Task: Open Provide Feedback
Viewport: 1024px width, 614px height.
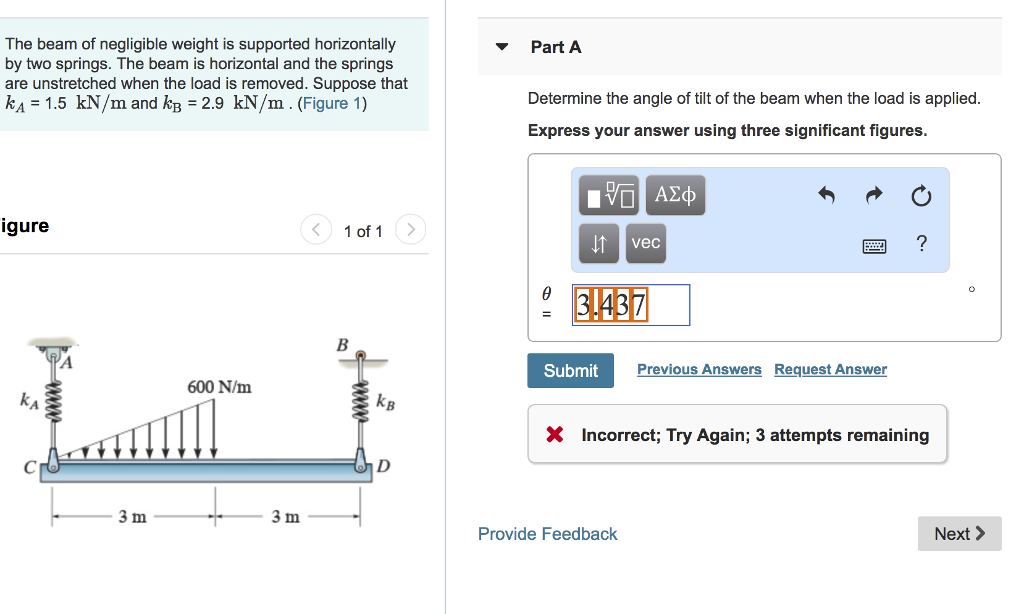Action: 546,533
